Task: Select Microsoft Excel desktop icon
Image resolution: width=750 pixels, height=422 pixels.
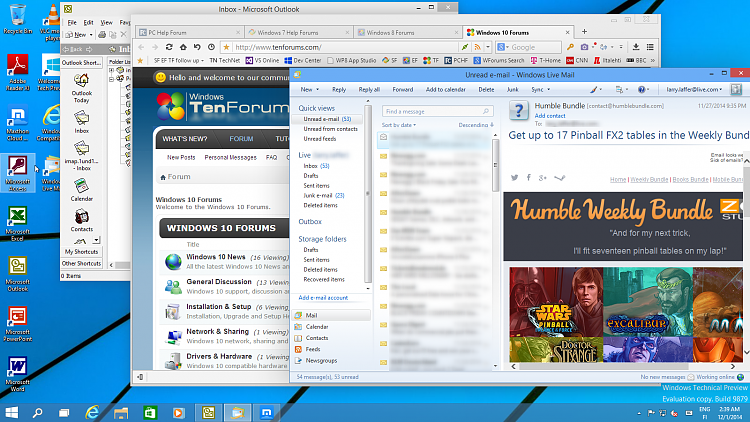Action: [x=18, y=223]
